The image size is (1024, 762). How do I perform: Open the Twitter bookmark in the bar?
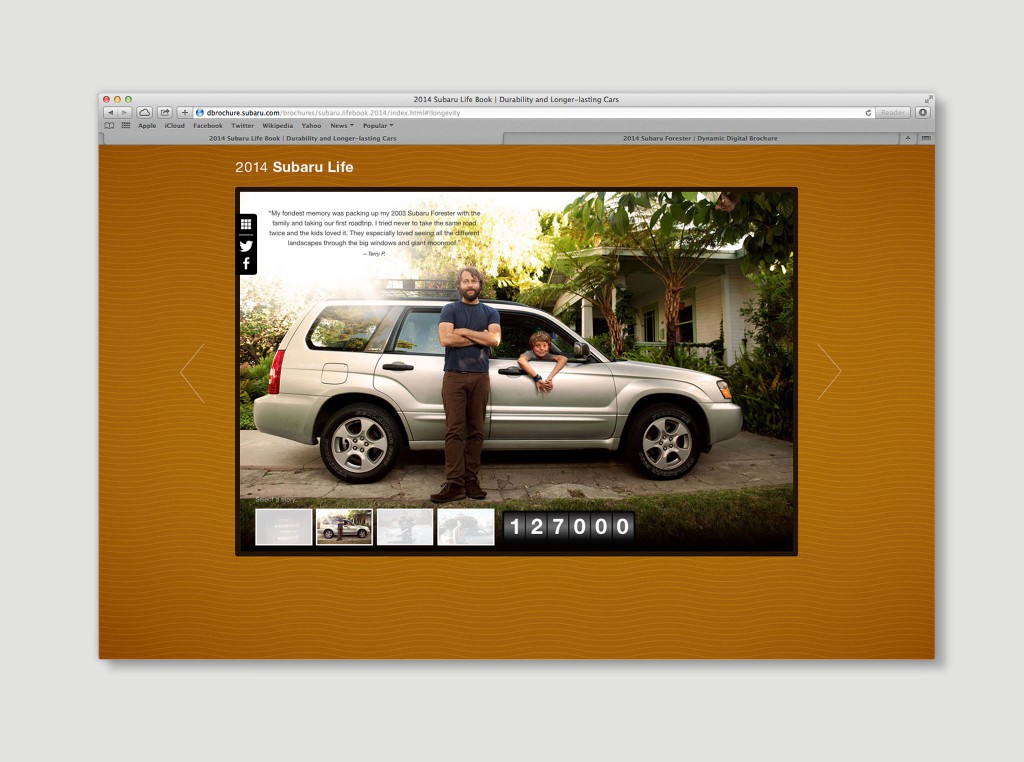[242, 125]
